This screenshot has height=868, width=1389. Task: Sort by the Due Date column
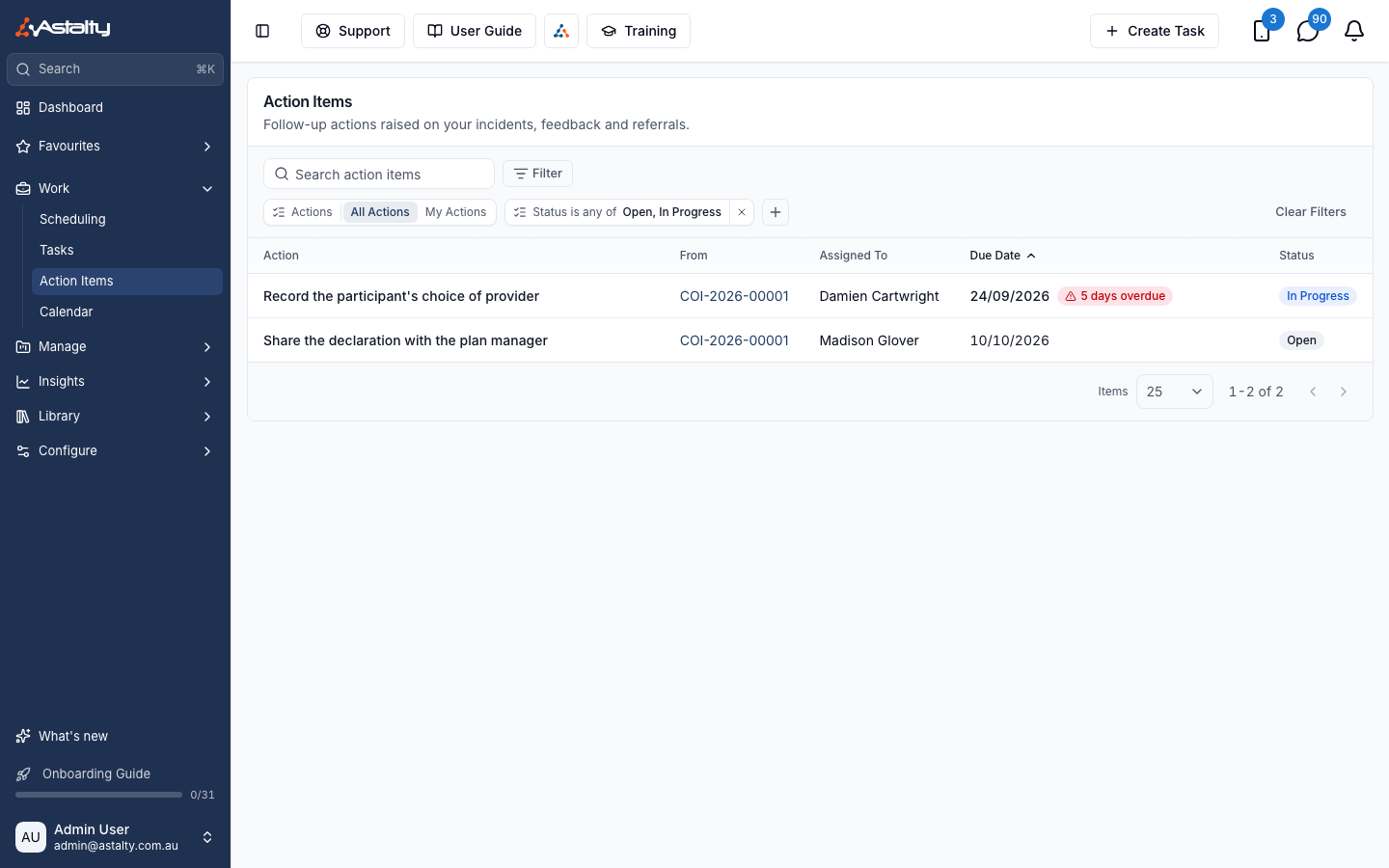point(1002,256)
